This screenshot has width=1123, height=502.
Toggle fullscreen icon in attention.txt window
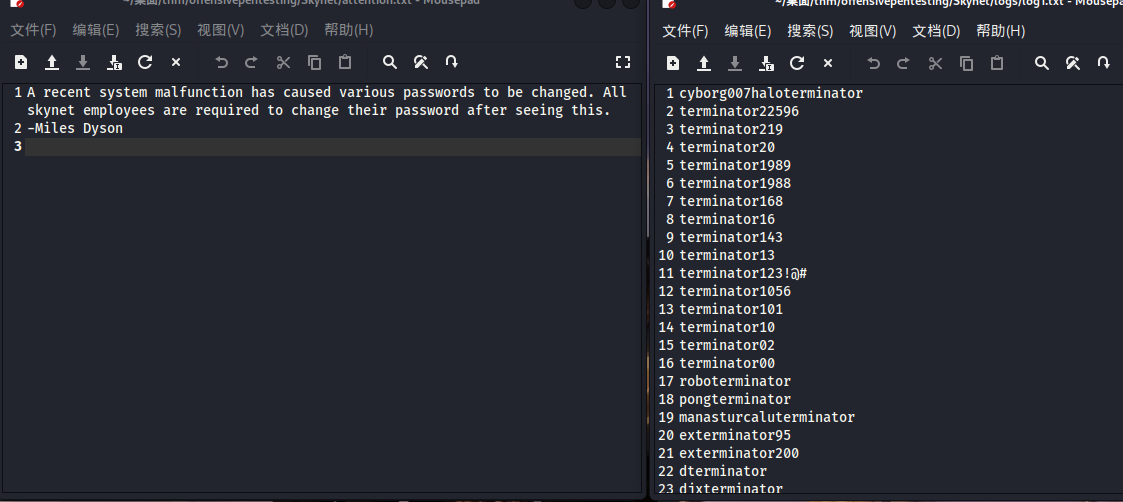623,62
